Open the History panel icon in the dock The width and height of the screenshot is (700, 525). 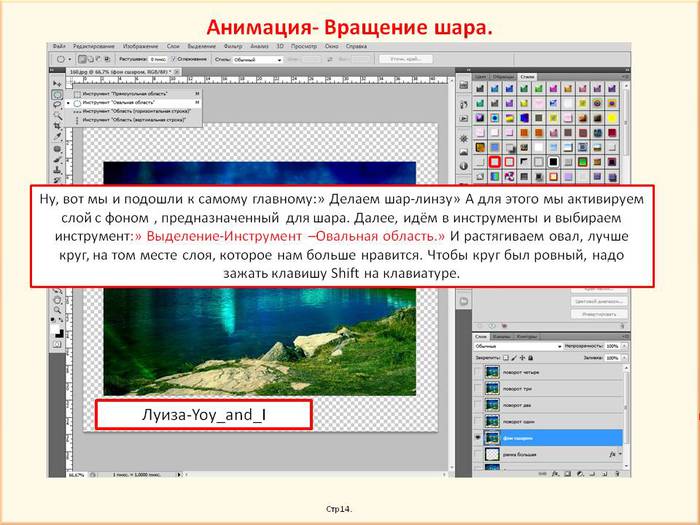point(464,104)
